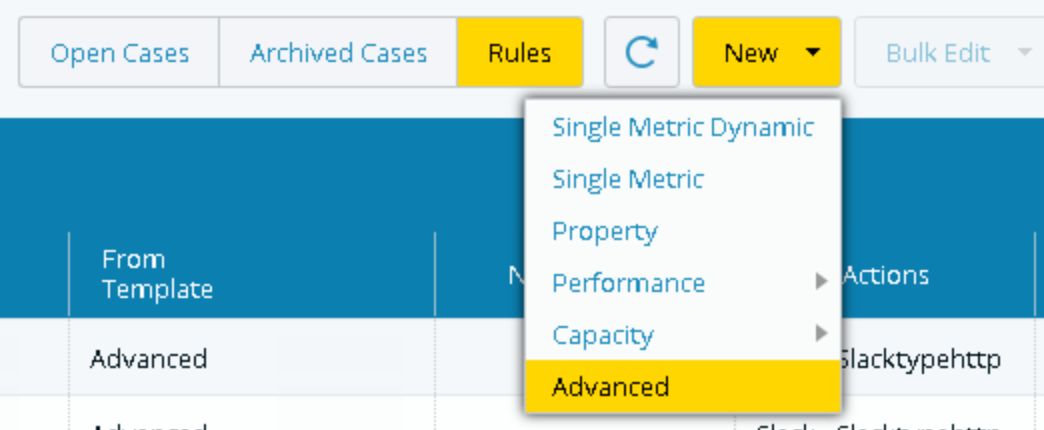Select the first row's Advanced template cell
This screenshot has width=1044, height=430.
click(148, 358)
